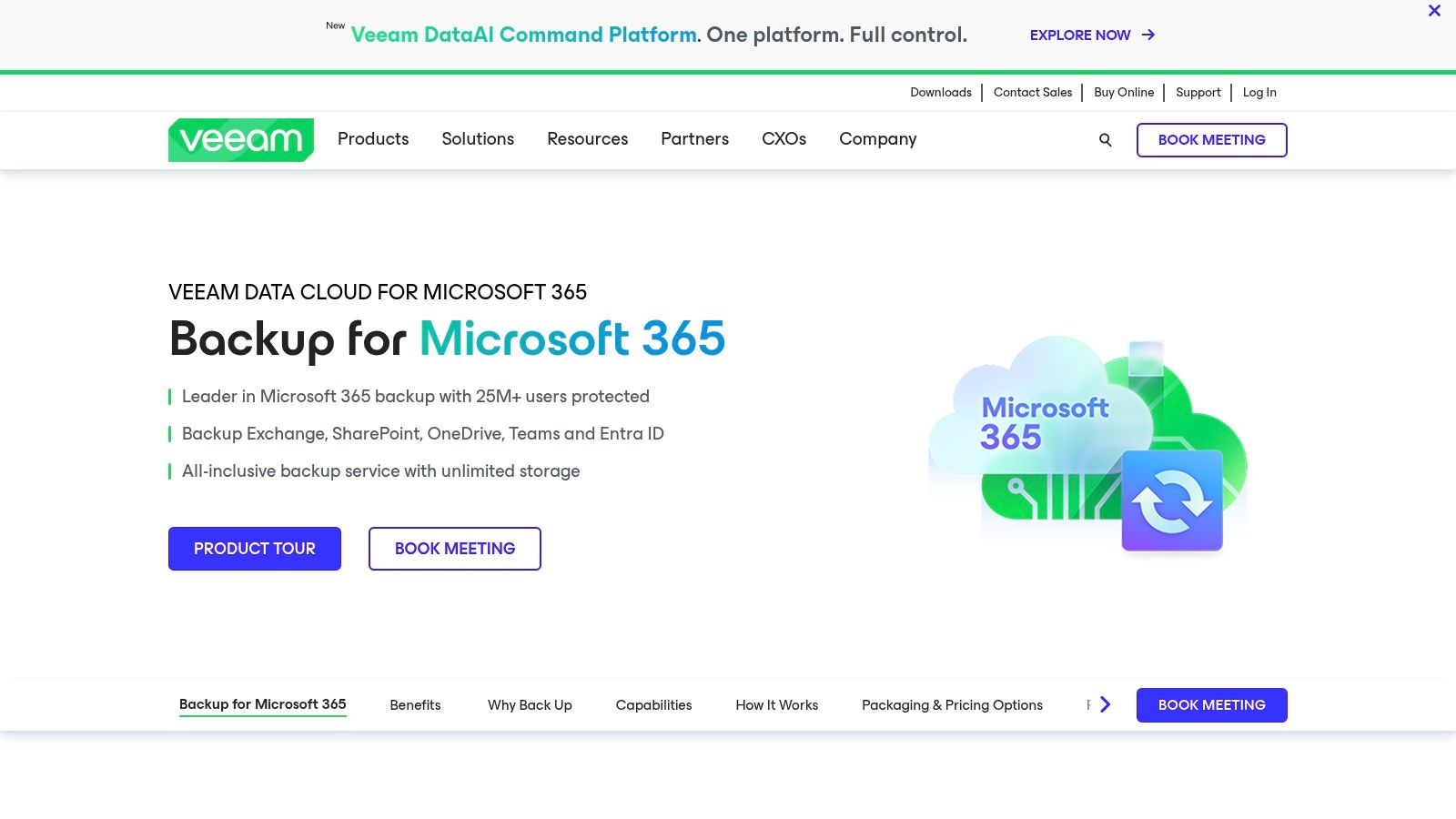The height and width of the screenshot is (819, 1456).
Task: Click Book Meeting button in section bar
Action: click(1212, 705)
